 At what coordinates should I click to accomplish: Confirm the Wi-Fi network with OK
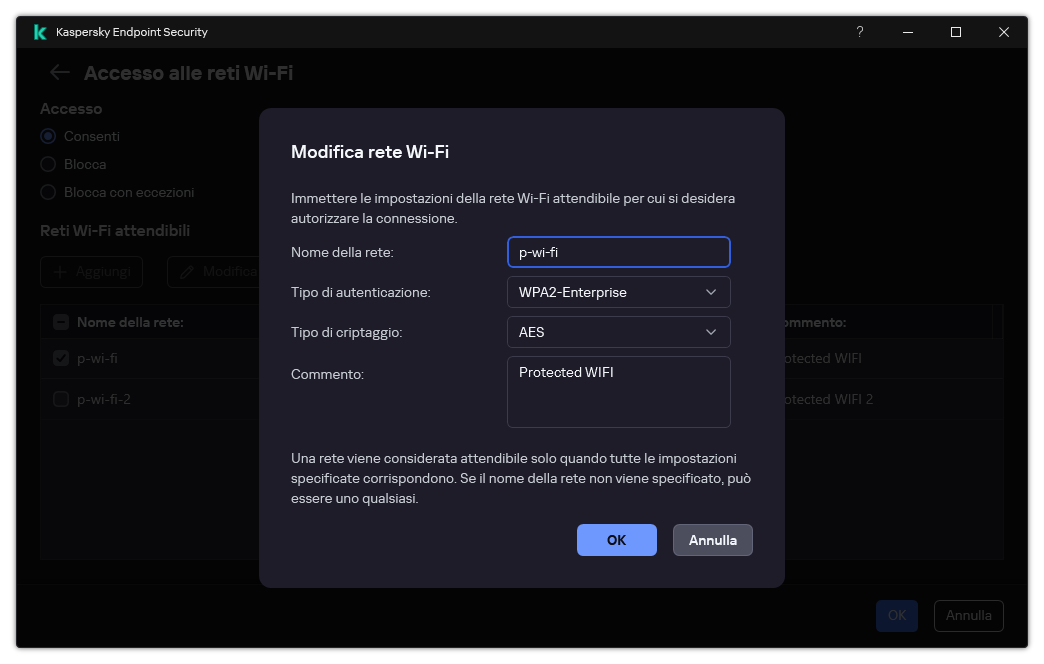point(617,539)
